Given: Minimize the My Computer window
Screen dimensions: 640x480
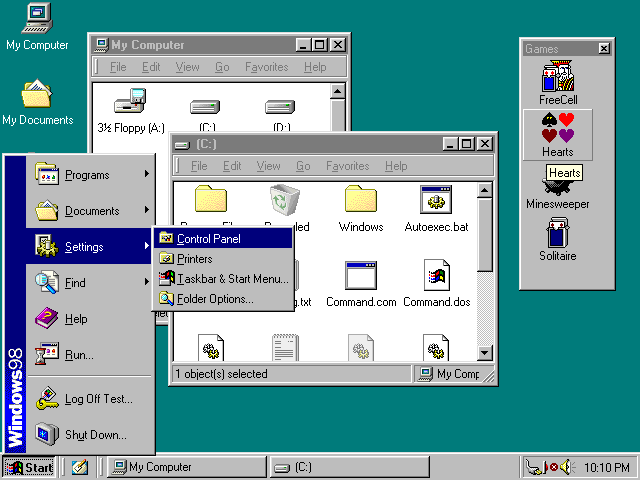Looking at the screenshot, I should pos(303,44).
